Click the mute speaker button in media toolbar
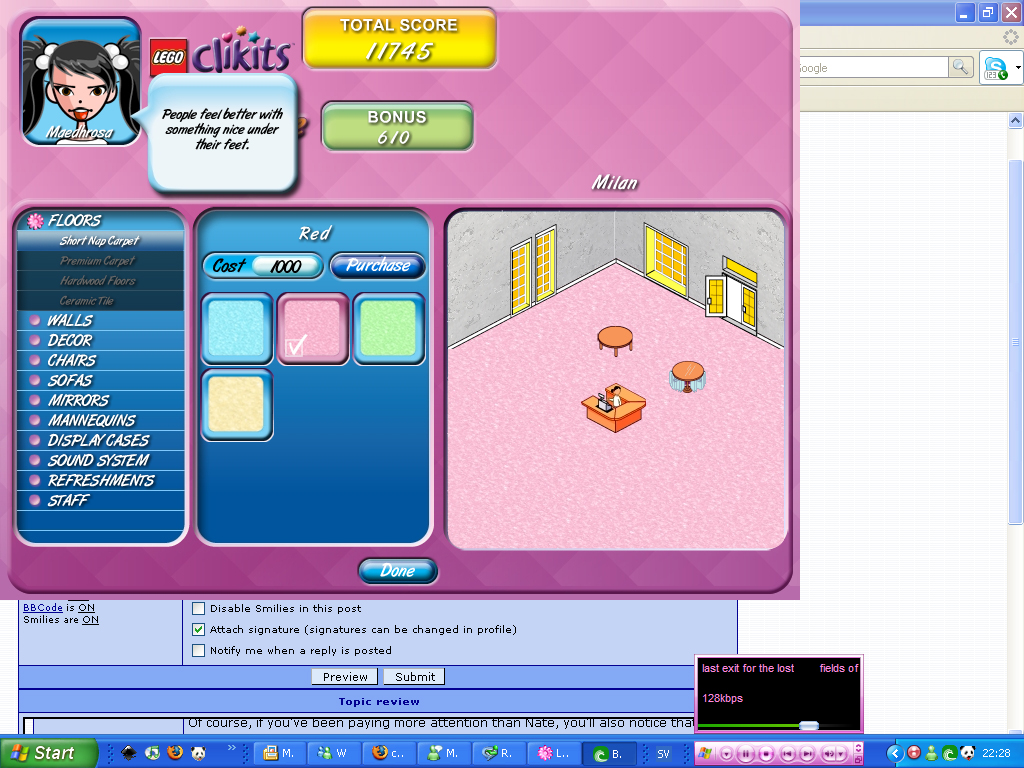The height and width of the screenshot is (768, 1024). click(x=829, y=754)
